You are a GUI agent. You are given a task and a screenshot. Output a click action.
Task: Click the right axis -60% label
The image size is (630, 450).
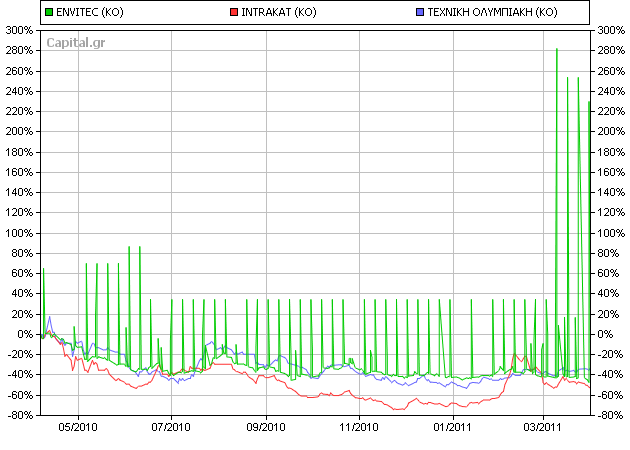pyautogui.click(x=609, y=395)
